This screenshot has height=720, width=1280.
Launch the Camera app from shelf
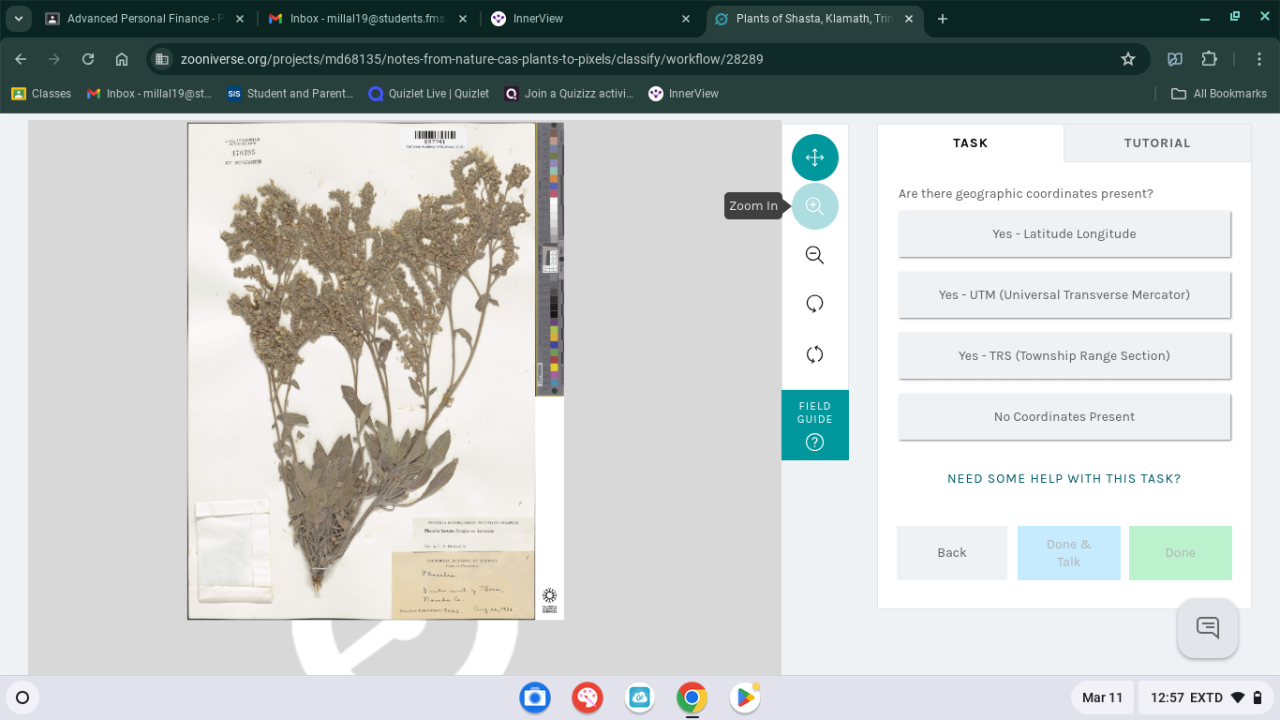535,697
